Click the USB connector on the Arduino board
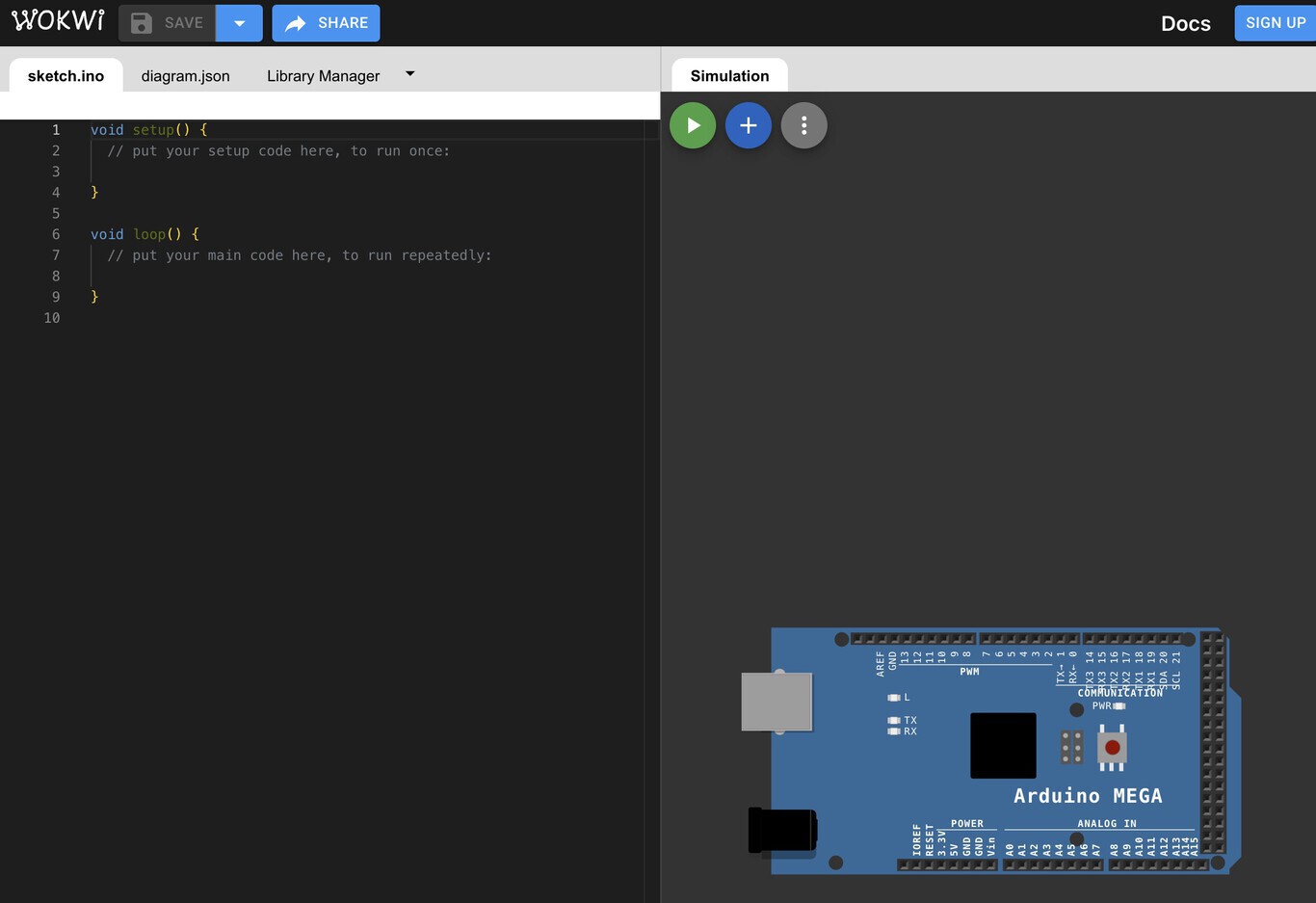Viewport: 1316px width, 903px height. (x=777, y=703)
